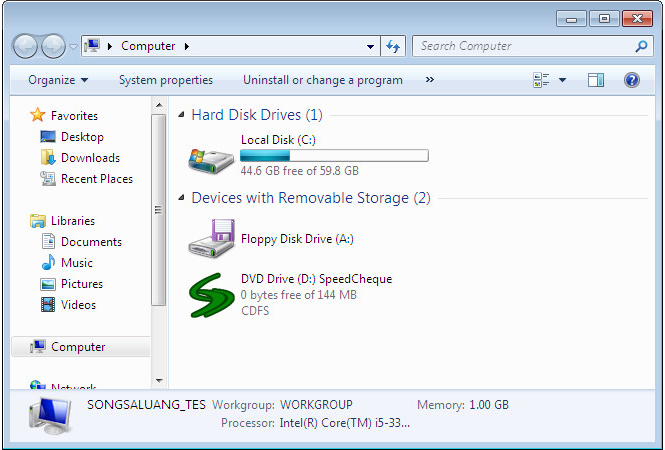Viewport: 665px width, 450px height.
Task: Expand arrow before Computer in address bar
Action: pos(110,46)
